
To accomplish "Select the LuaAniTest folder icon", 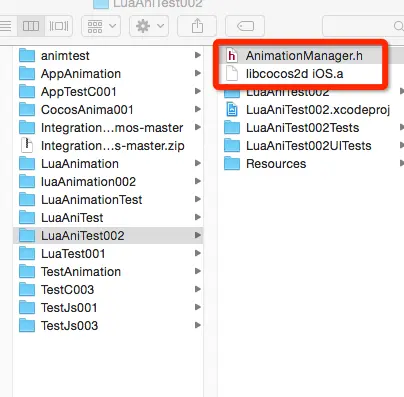I will pyautogui.click(x=27, y=217).
